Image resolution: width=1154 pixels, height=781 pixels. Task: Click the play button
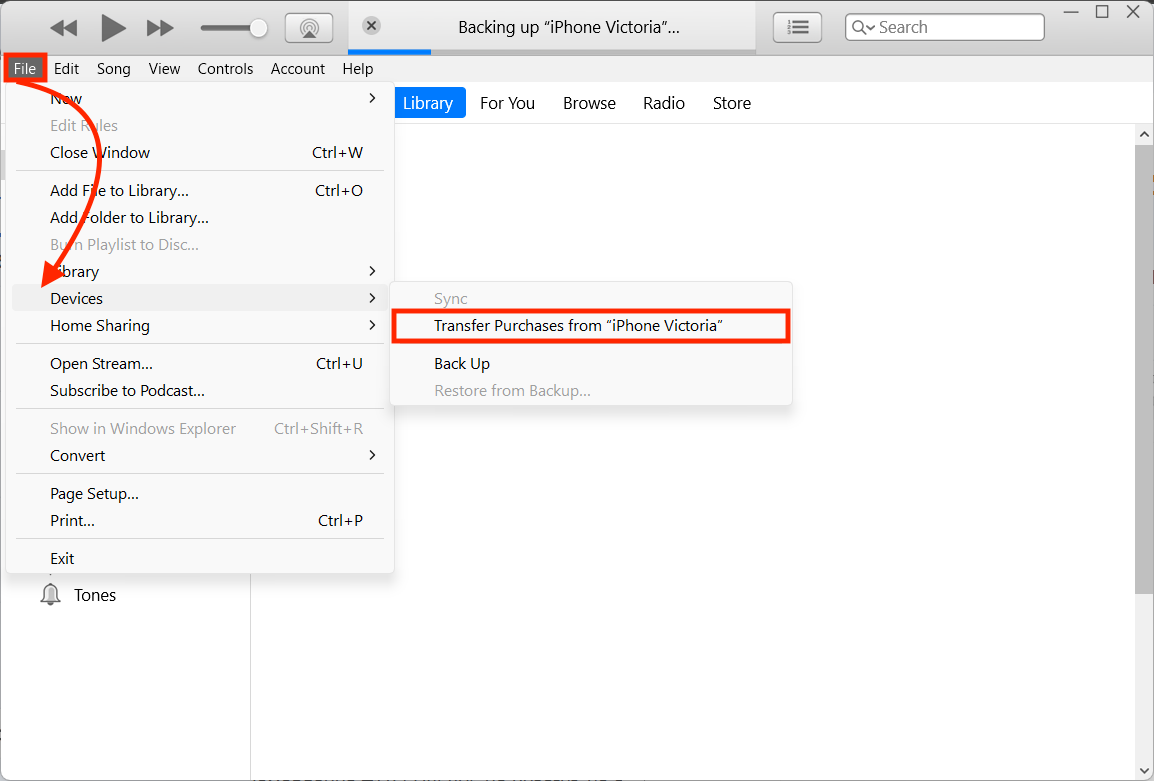113,28
